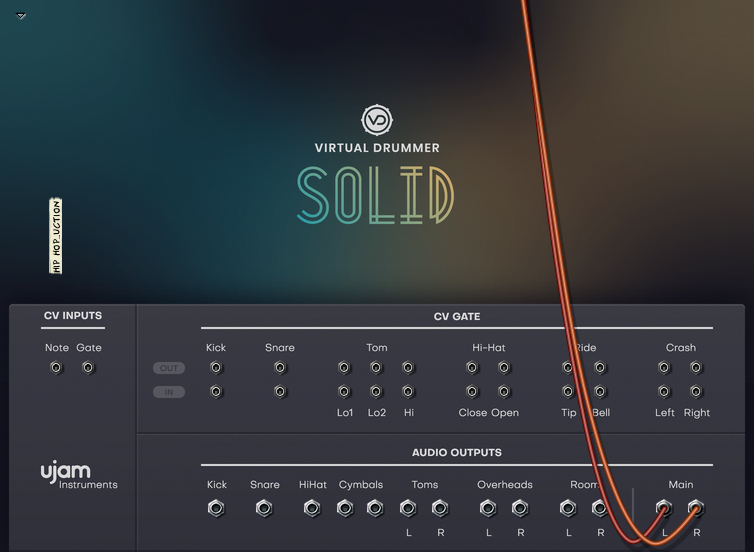Click the Ride Bell gate IN jack
Viewport: 754px width, 552px height.
pyautogui.click(x=600, y=392)
